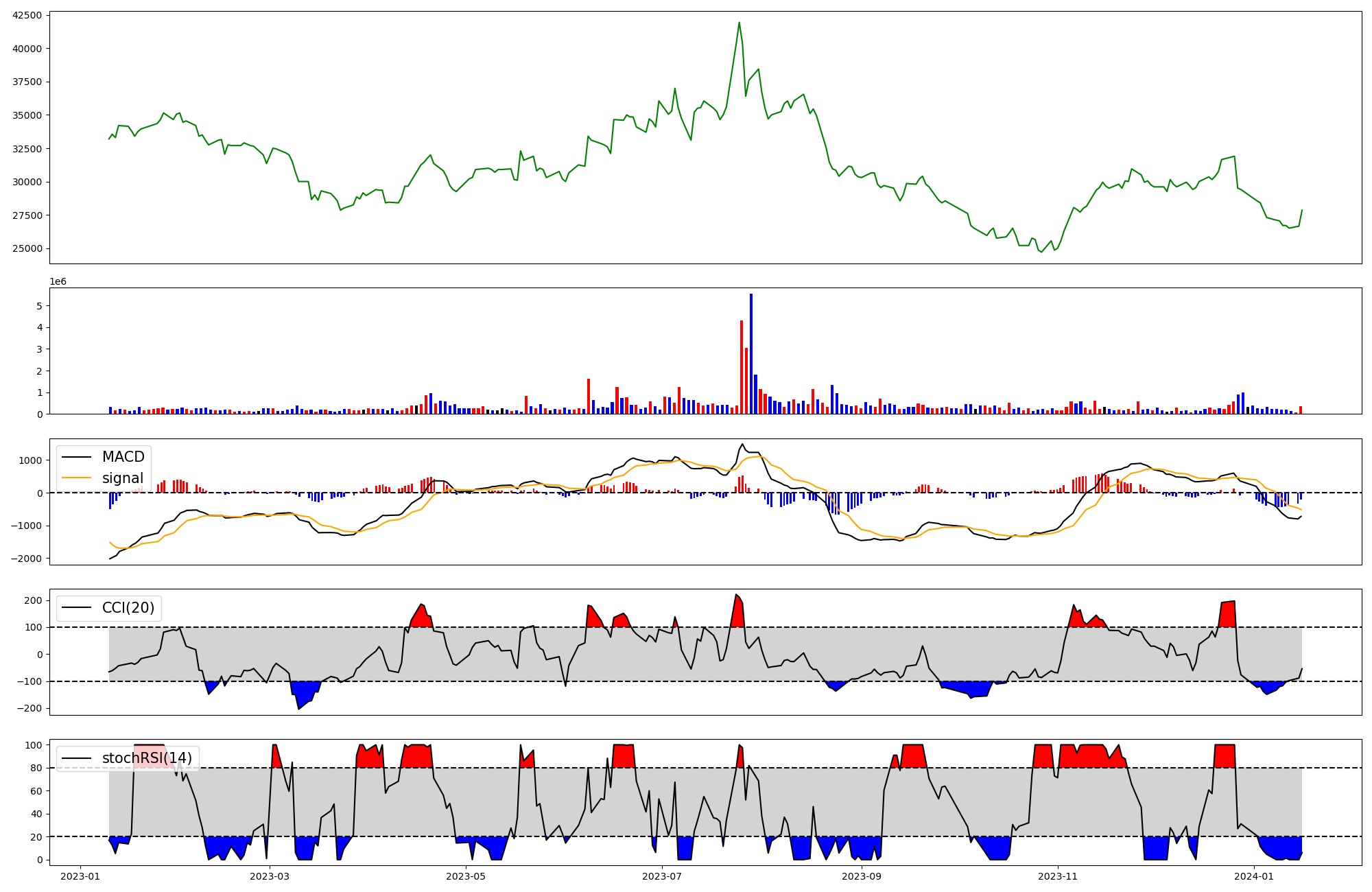Click the 2023-11 x-axis date label

1058,876
